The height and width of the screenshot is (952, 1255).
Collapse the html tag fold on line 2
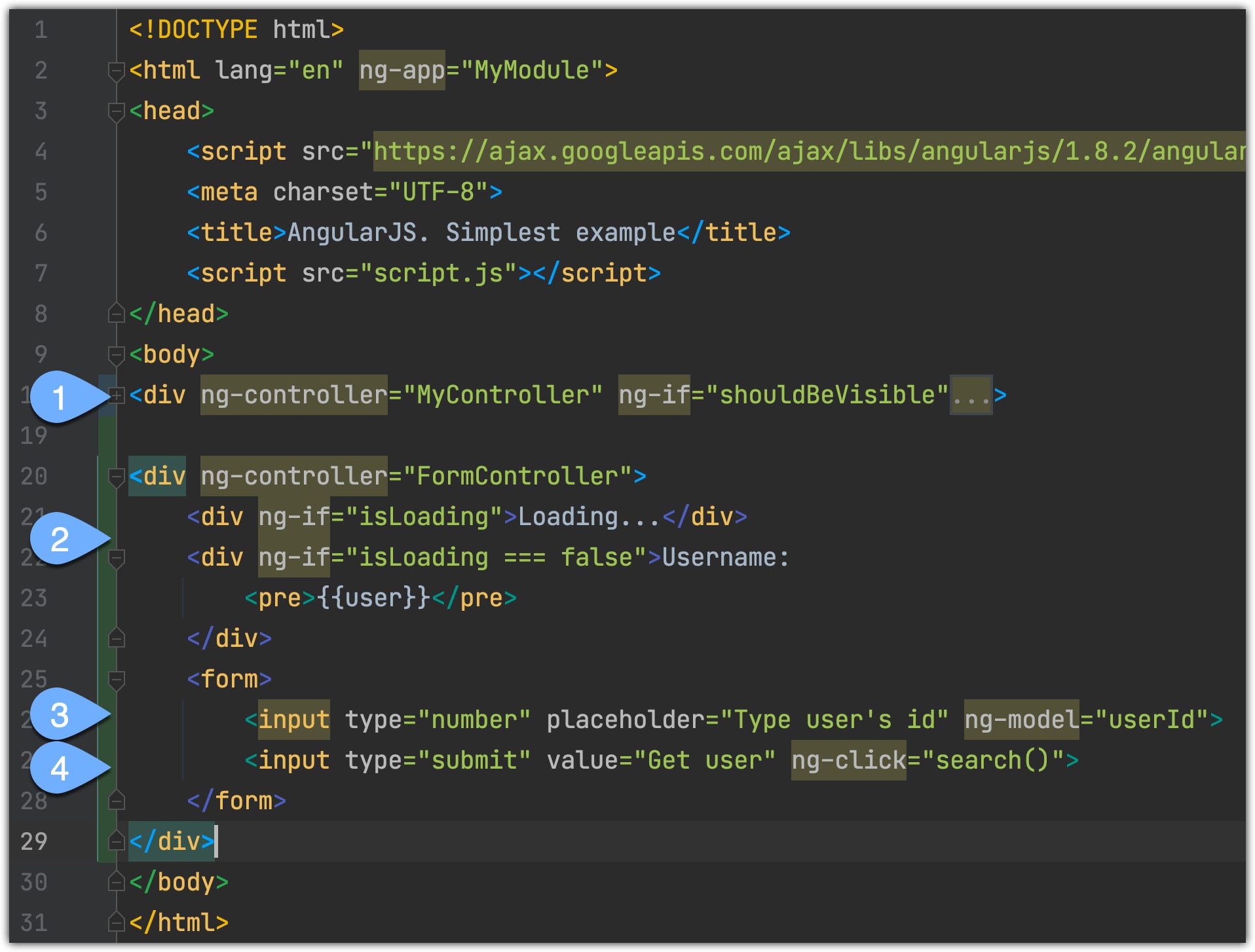(116, 71)
